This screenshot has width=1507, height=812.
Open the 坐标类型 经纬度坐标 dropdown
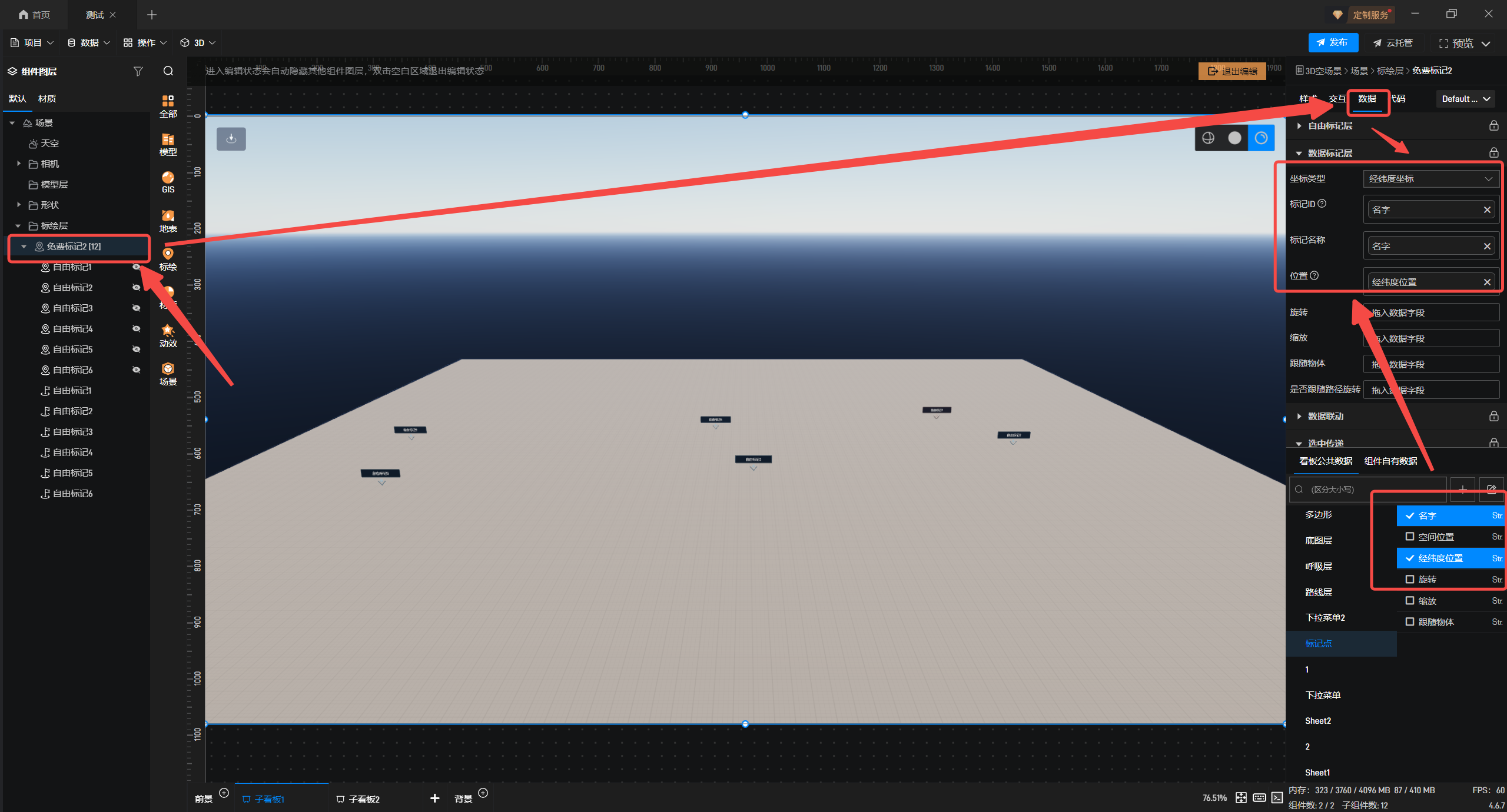pos(1430,179)
